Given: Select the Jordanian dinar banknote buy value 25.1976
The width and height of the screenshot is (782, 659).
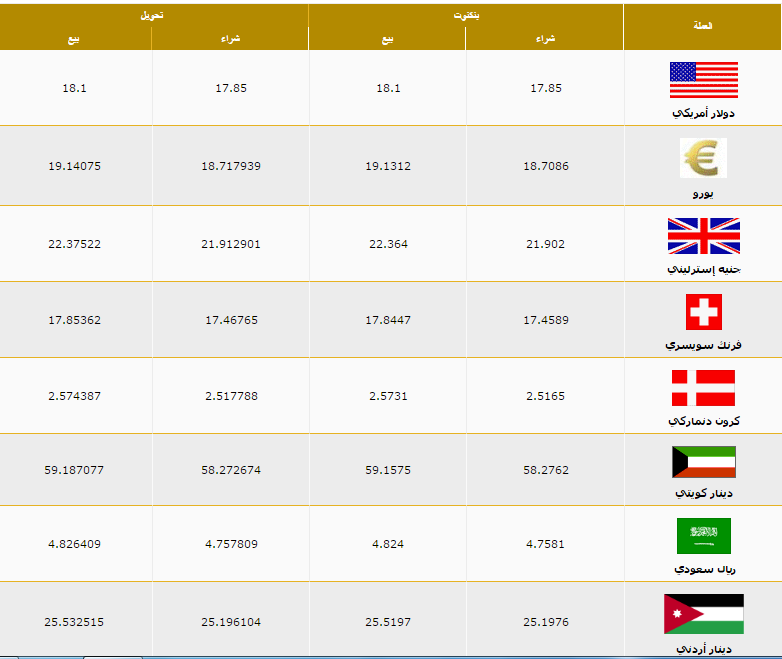Looking at the screenshot, I should coord(546,622).
